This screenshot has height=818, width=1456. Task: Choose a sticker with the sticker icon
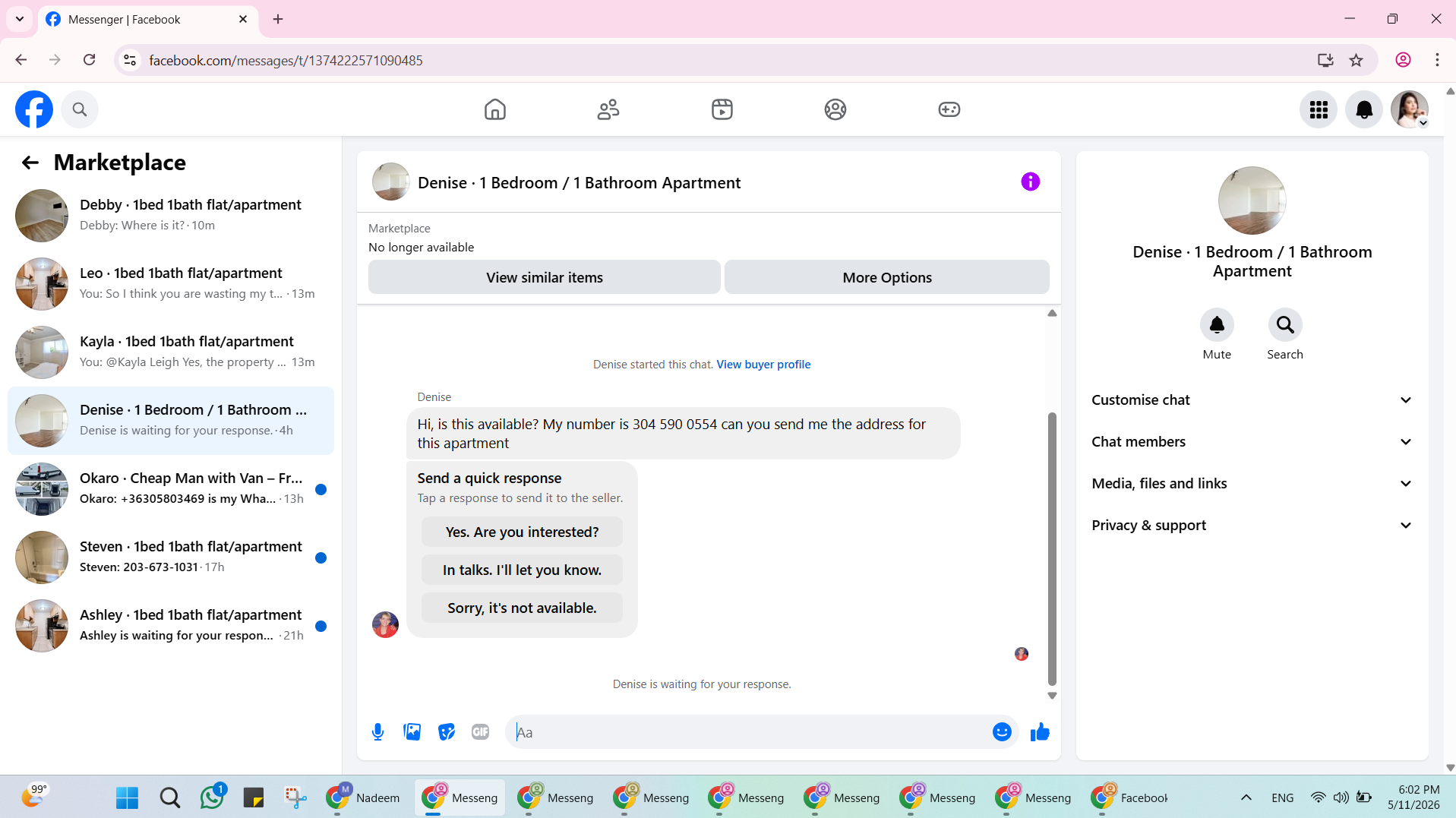[x=447, y=732]
